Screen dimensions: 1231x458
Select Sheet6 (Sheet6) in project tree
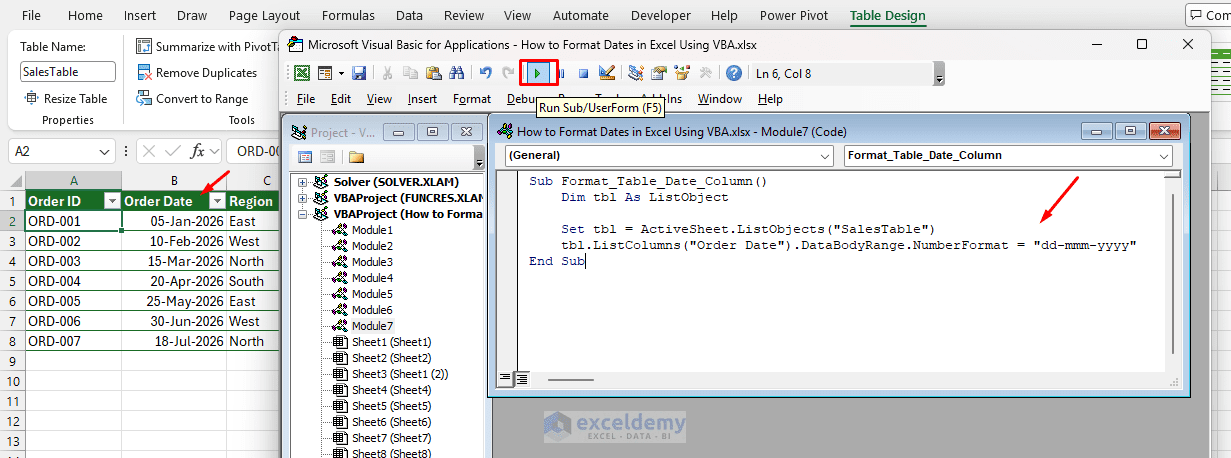pos(391,422)
